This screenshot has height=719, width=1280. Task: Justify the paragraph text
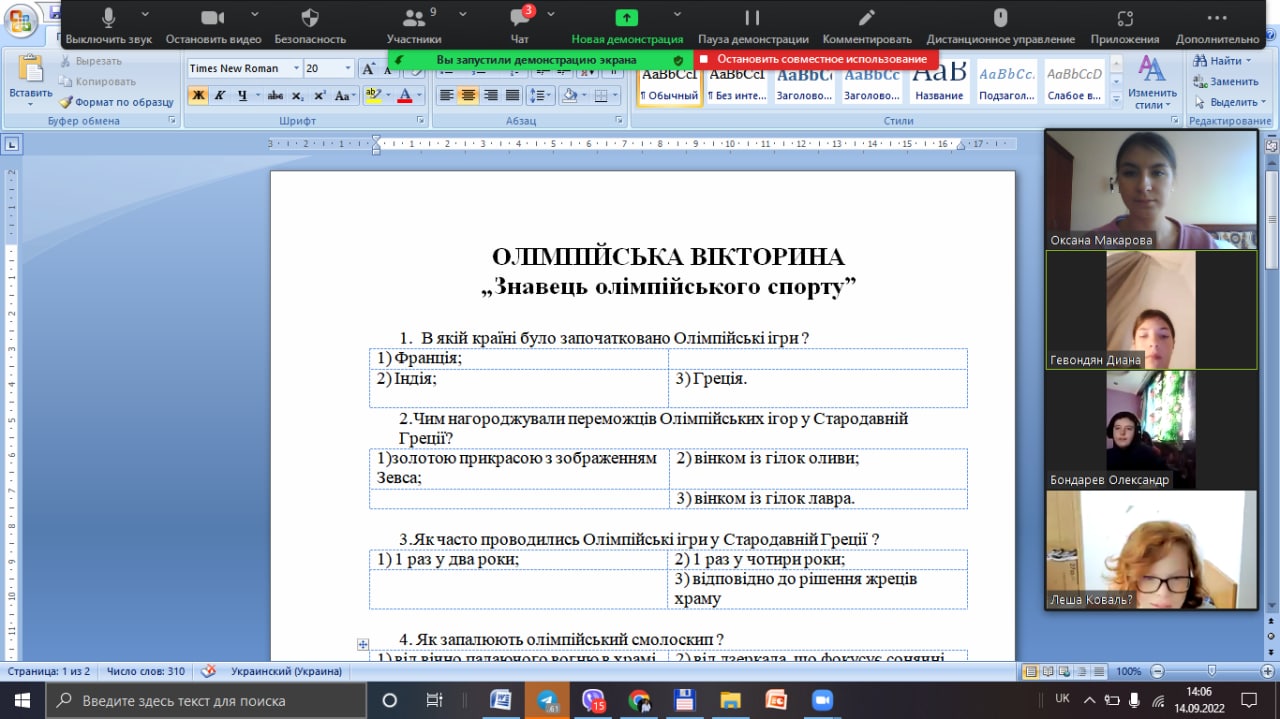[512, 96]
